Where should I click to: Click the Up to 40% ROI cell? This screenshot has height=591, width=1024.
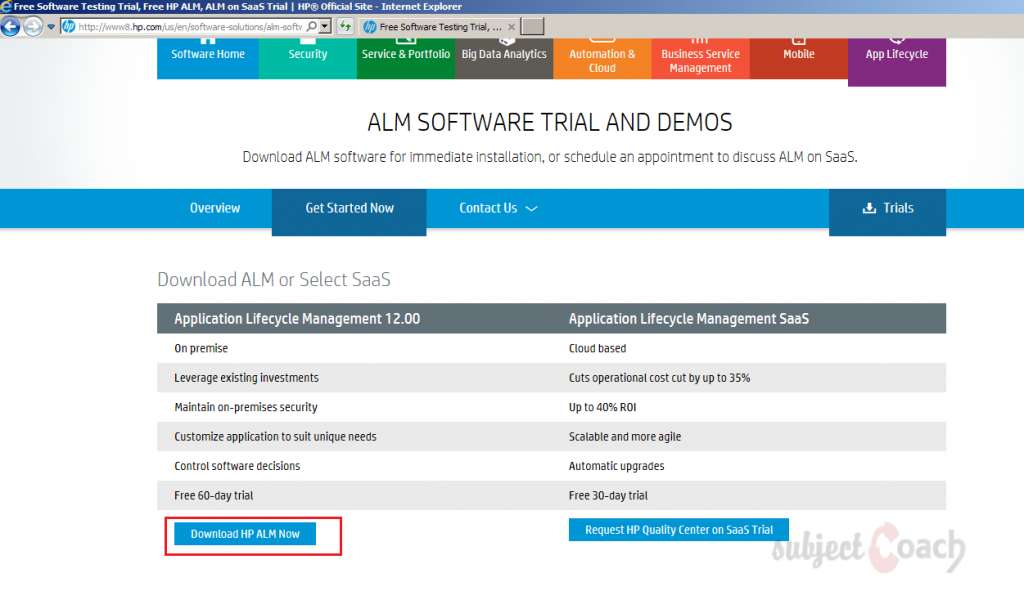[602, 407]
